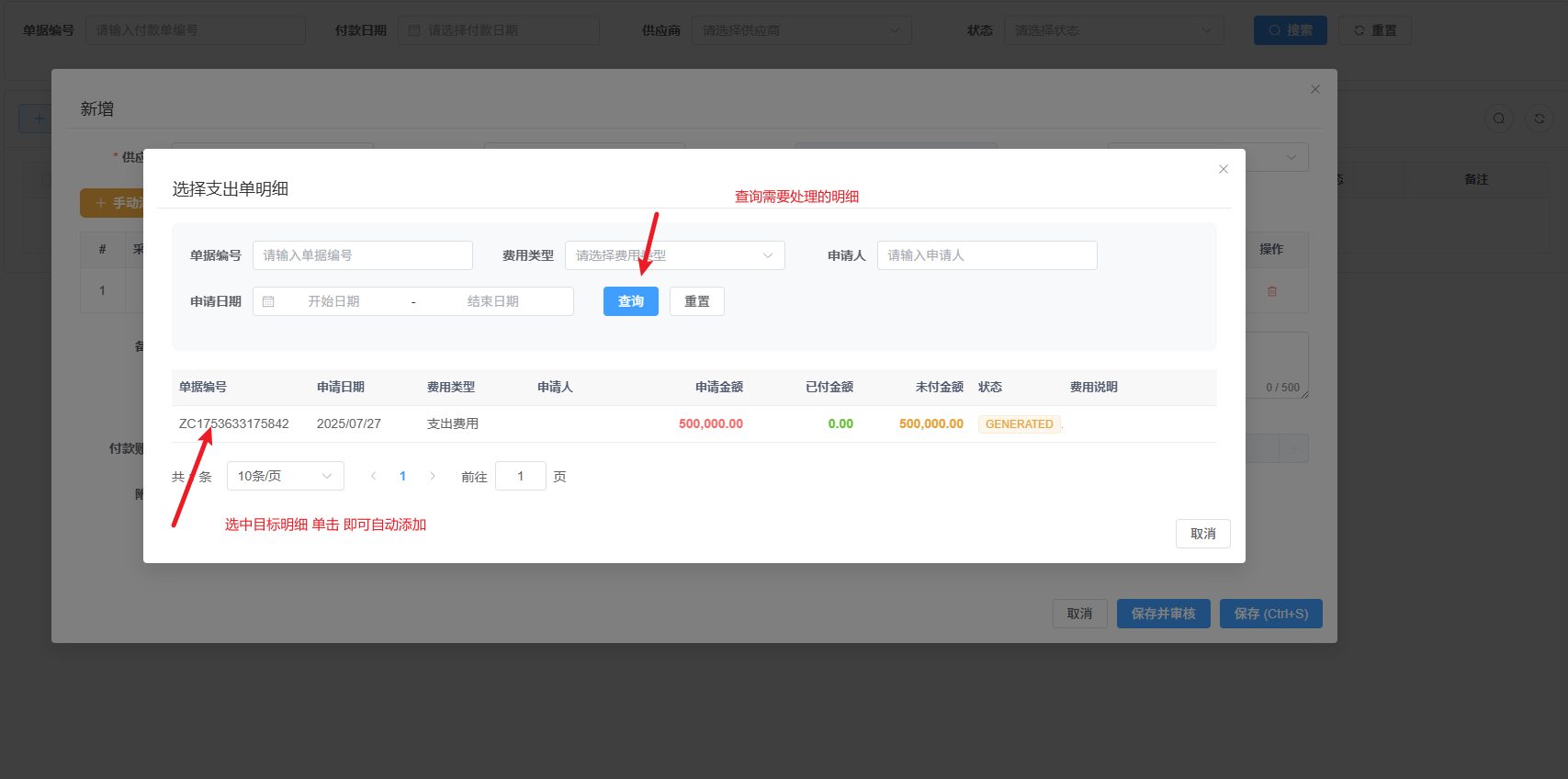Click the 开始日期 date field
The image size is (1568, 779).
click(x=333, y=301)
